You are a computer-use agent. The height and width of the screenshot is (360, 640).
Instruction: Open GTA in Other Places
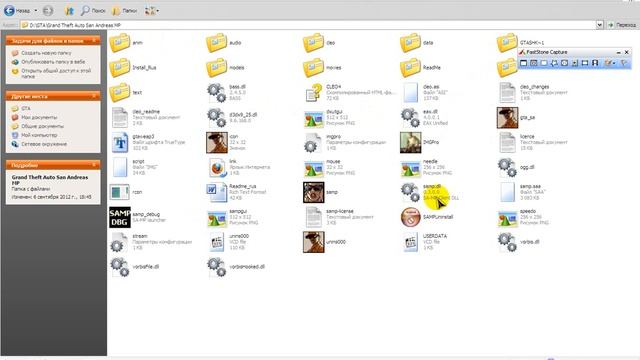point(26,108)
